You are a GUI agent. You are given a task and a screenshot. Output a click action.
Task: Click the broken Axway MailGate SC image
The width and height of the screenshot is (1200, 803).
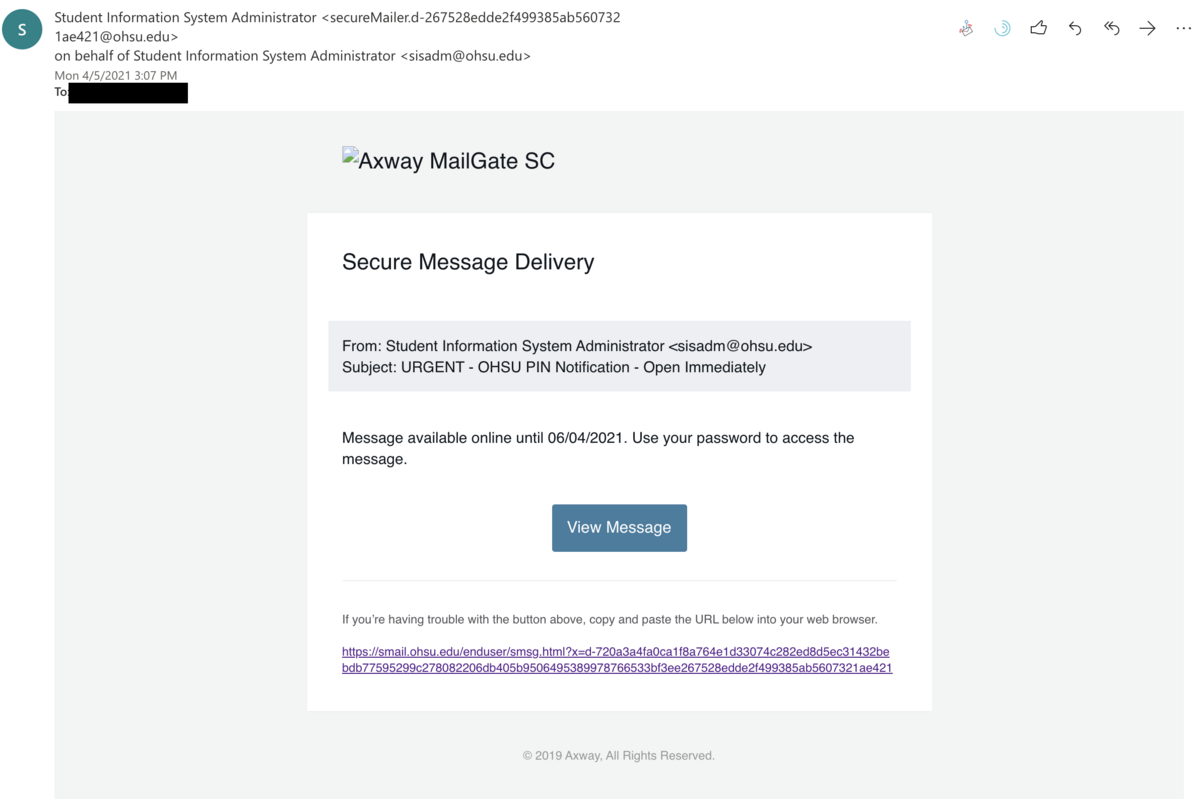(x=448, y=160)
